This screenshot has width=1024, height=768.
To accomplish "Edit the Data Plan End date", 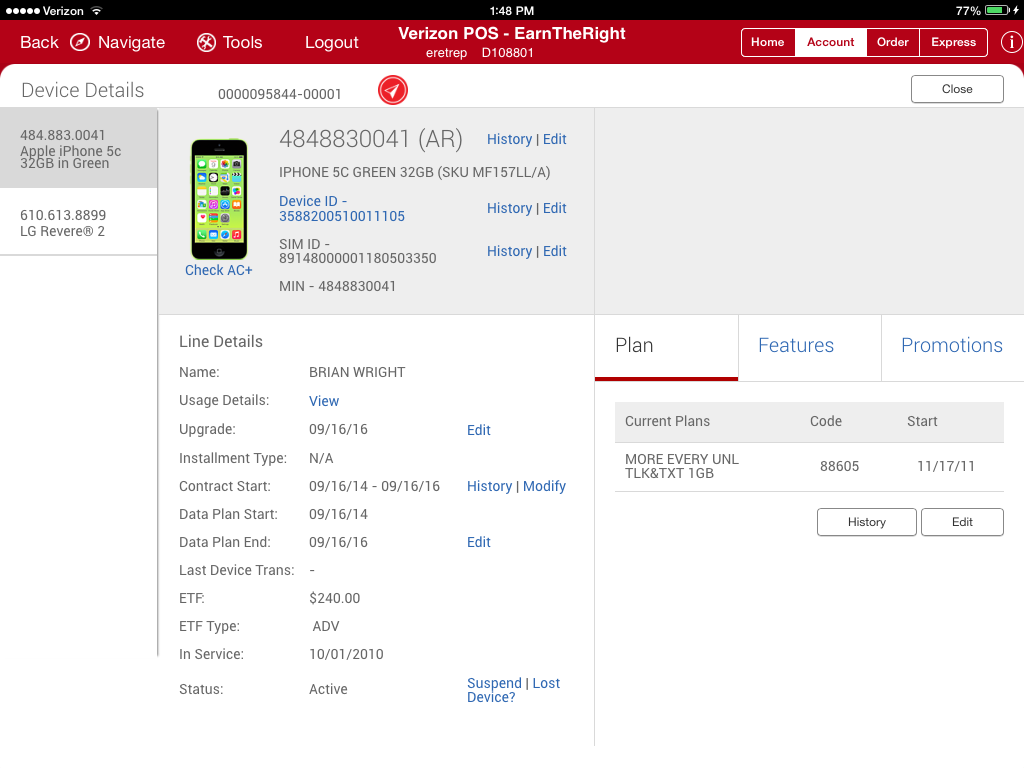I will (x=479, y=543).
